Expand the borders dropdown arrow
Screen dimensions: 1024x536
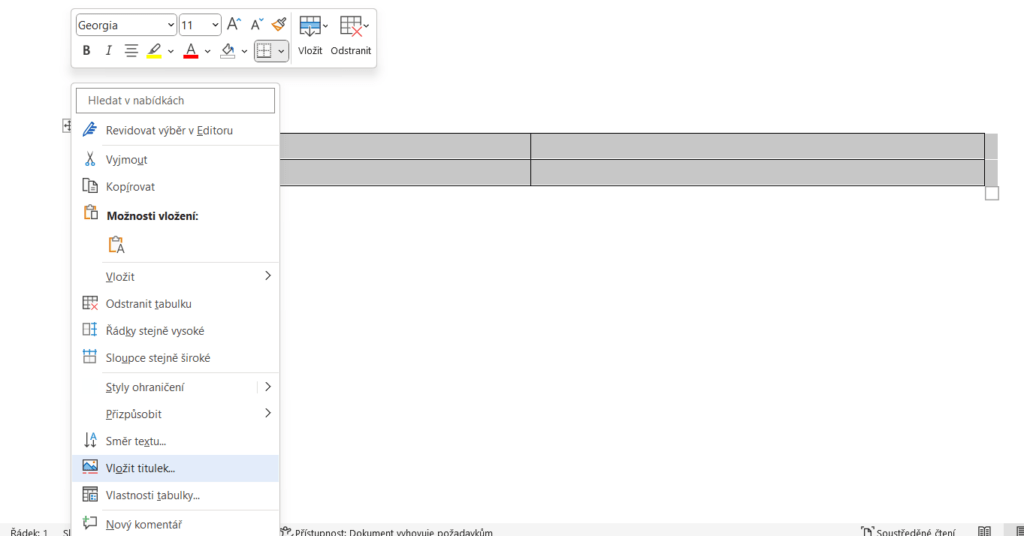tap(282, 51)
